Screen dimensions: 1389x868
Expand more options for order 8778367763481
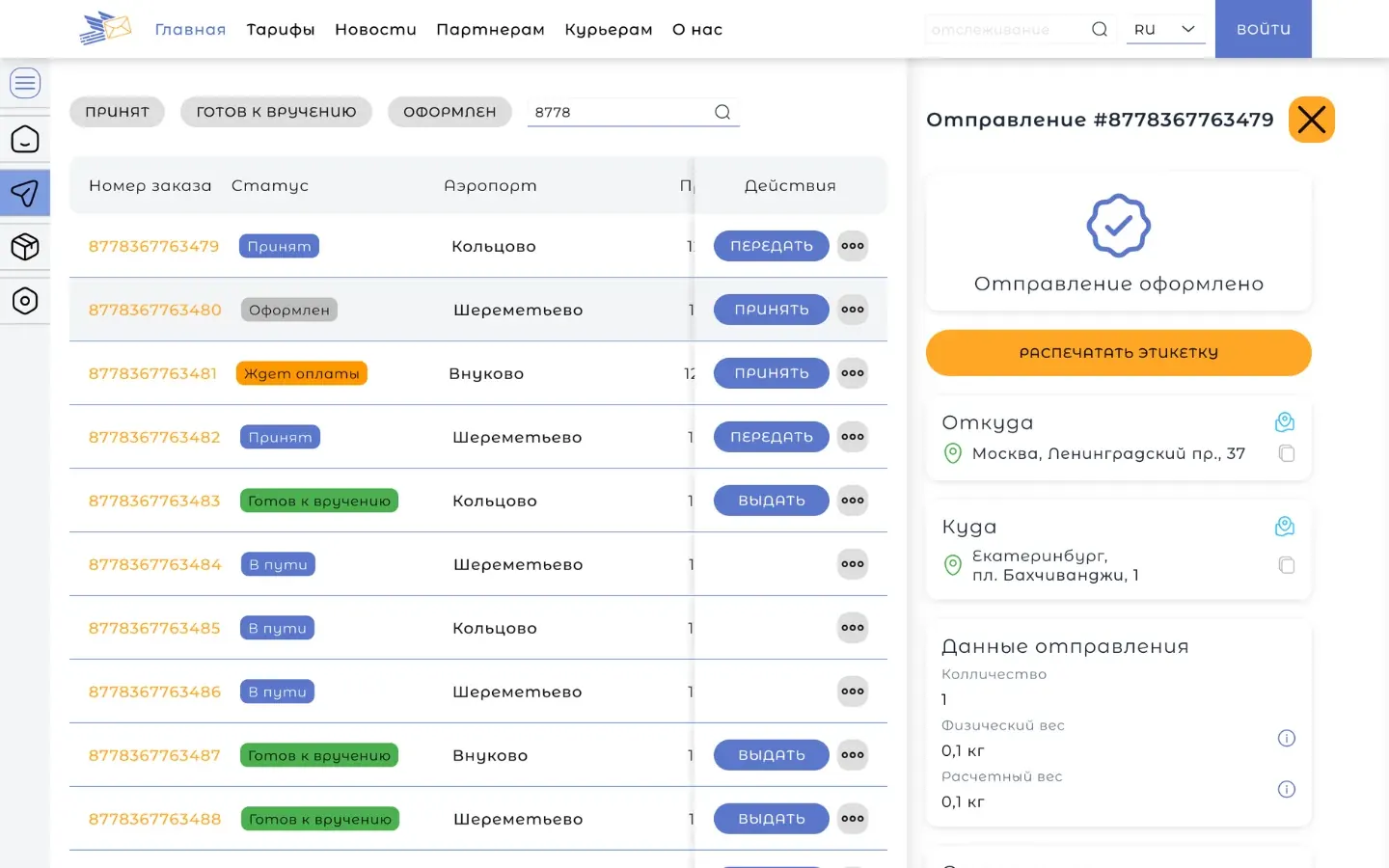pyautogui.click(x=853, y=373)
